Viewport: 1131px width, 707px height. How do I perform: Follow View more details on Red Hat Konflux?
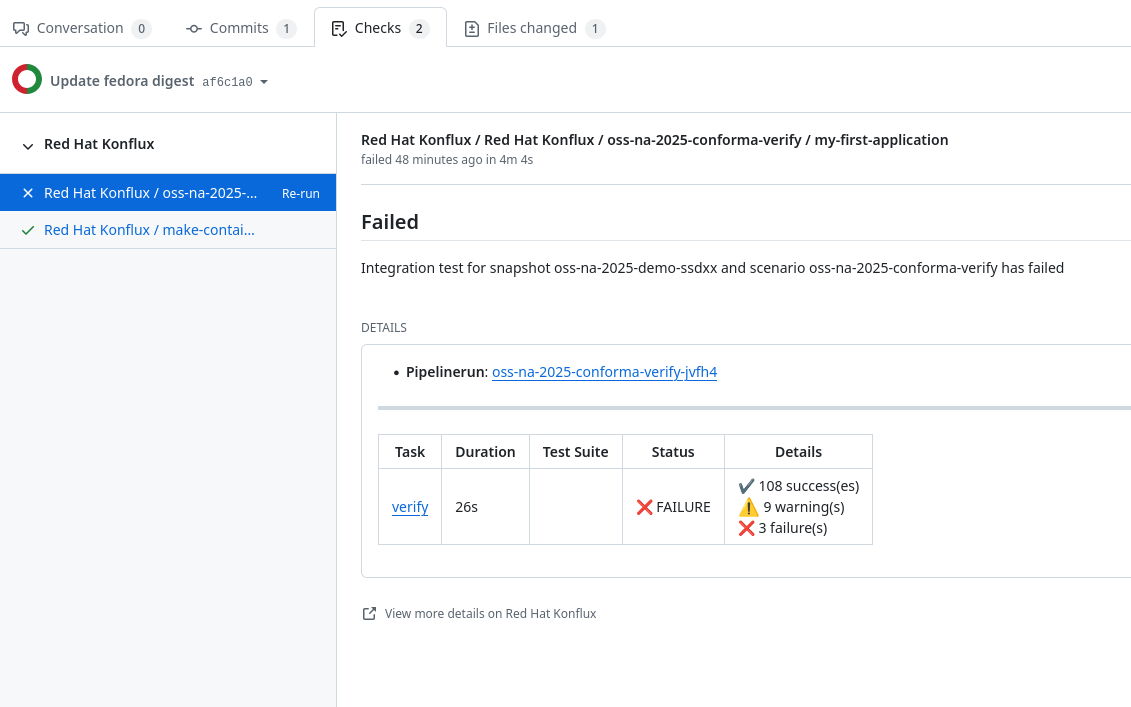click(490, 614)
